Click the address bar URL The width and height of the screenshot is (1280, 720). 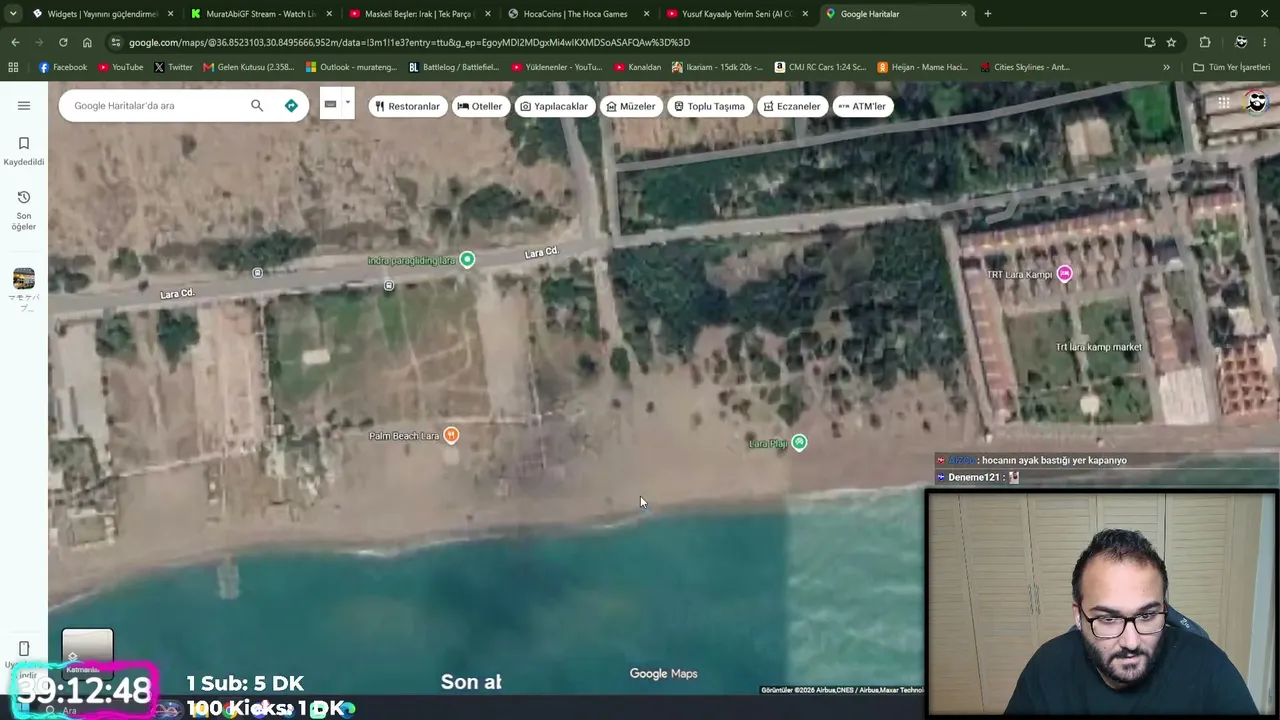[x=410, y=42]
